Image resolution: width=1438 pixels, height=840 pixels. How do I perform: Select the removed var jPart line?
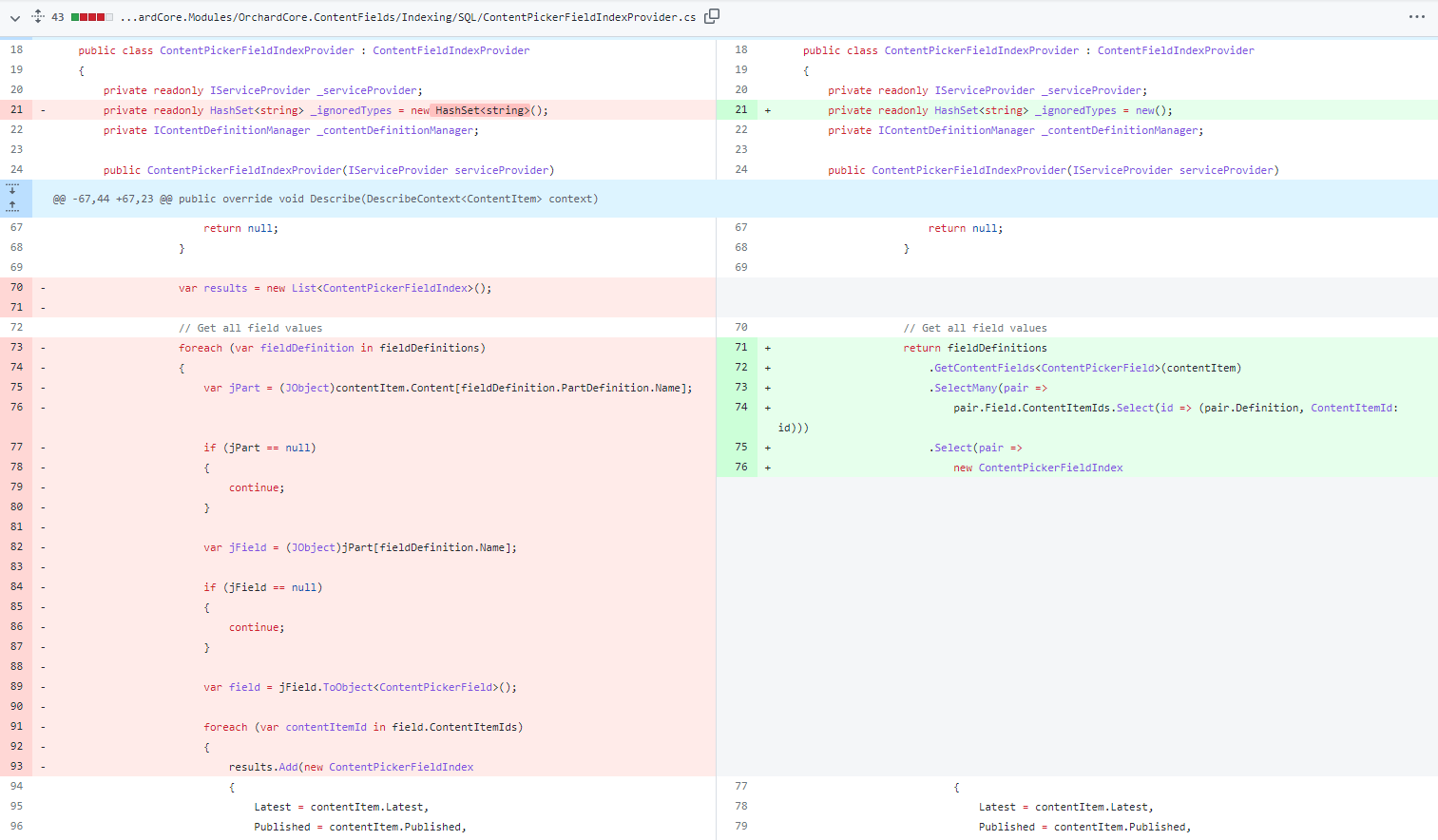tap(448, 388)
